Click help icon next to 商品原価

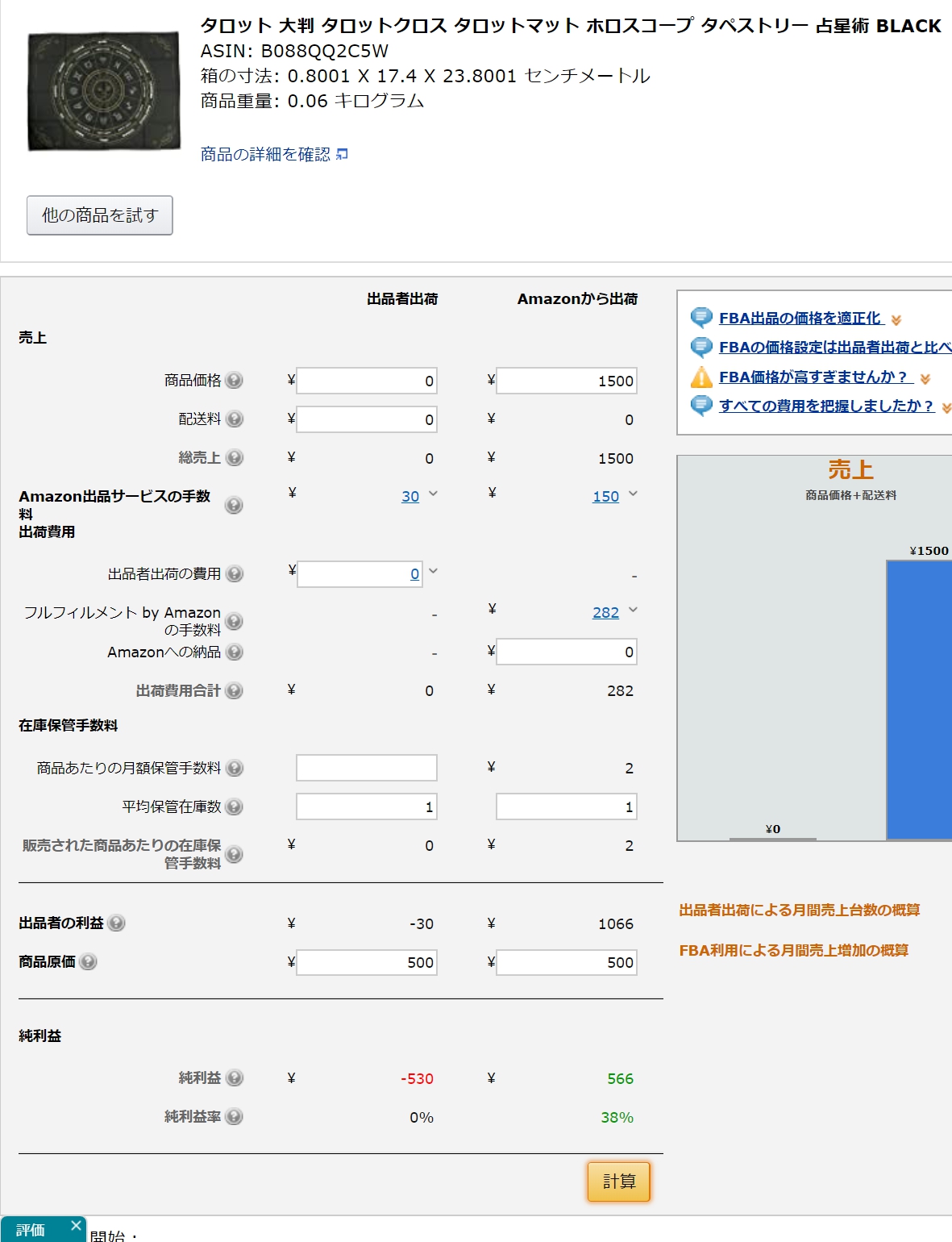coord(89,961)
